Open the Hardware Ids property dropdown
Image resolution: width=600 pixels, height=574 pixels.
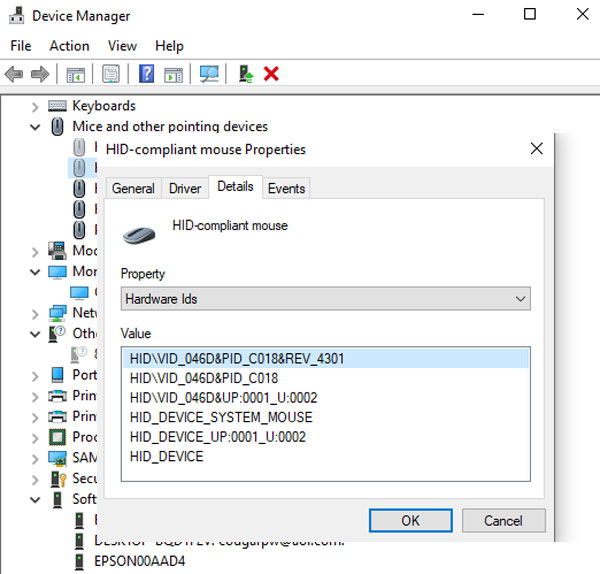tap(326, 298)
